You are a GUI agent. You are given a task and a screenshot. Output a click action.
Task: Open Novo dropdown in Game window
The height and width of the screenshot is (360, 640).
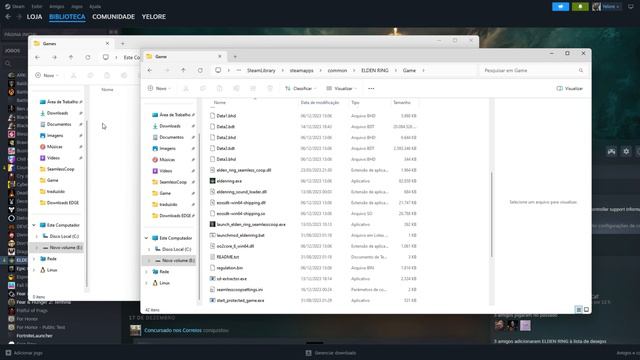(159, 89)
